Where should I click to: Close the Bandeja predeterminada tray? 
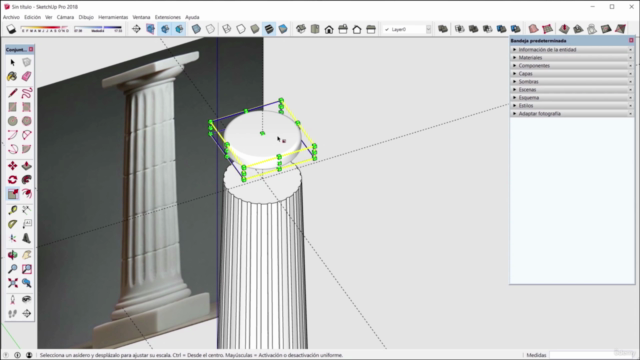tap(631, 40)
